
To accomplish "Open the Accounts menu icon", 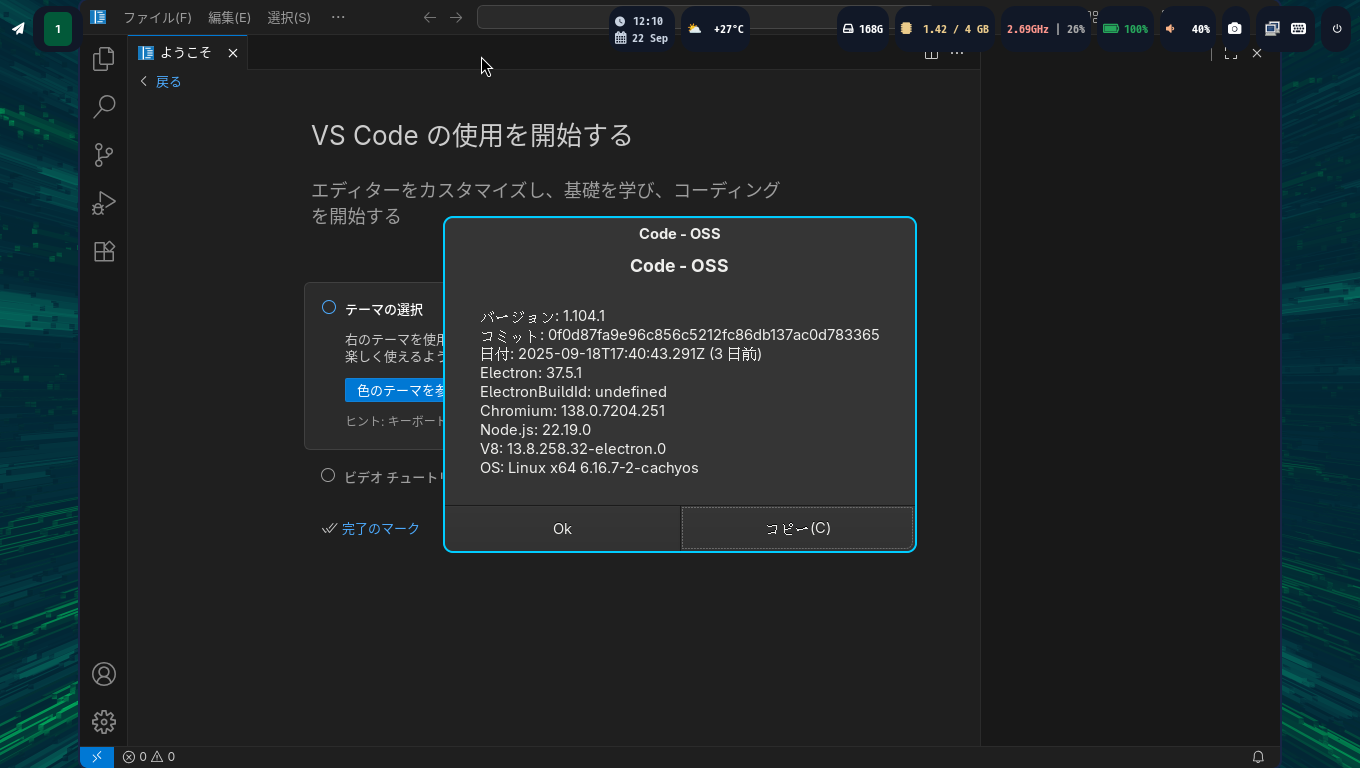I will tap(104, 674).
